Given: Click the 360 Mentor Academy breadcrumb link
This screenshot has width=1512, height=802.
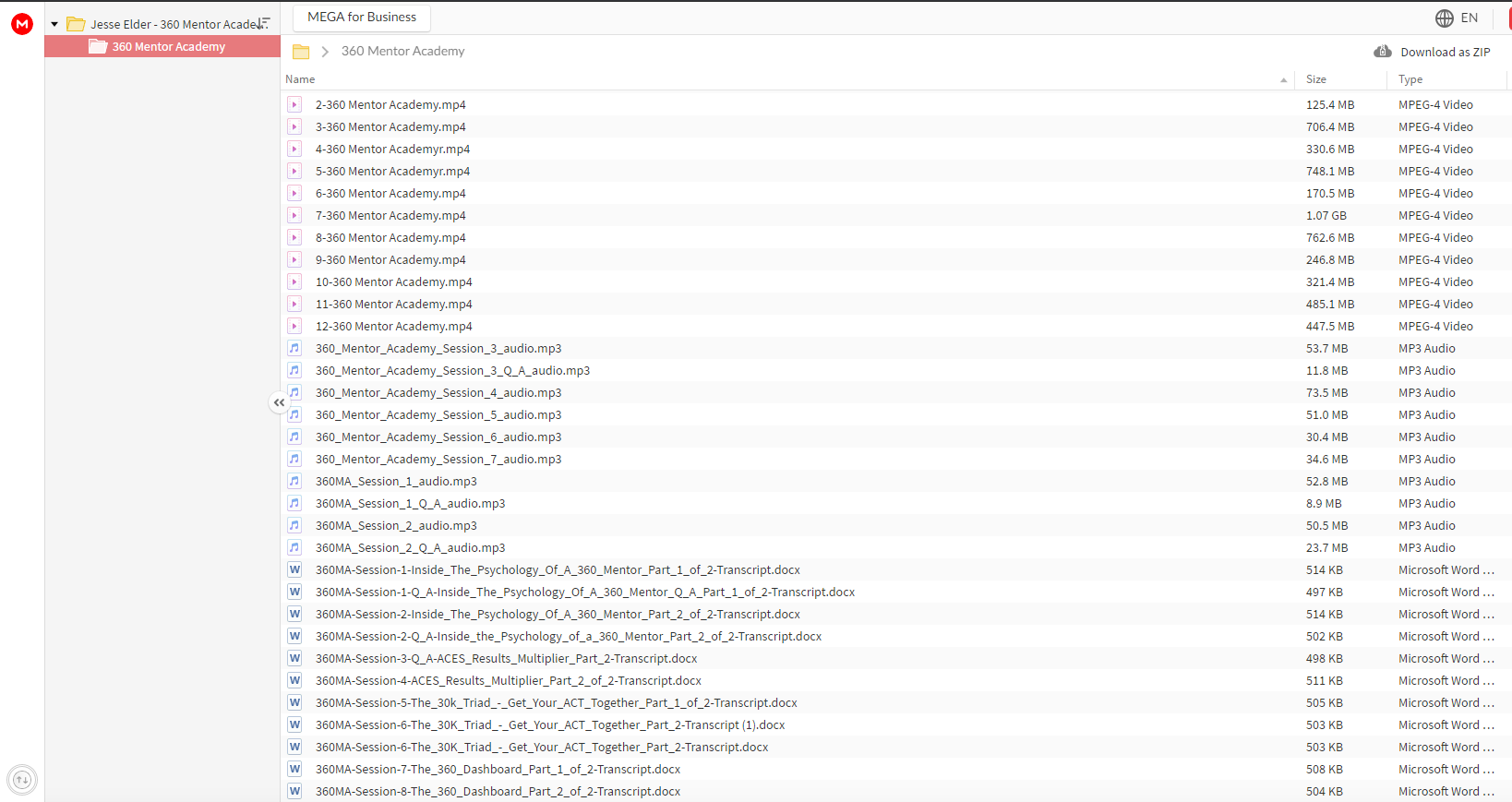Looking at the screenshot, I should (x=403, y=52).
